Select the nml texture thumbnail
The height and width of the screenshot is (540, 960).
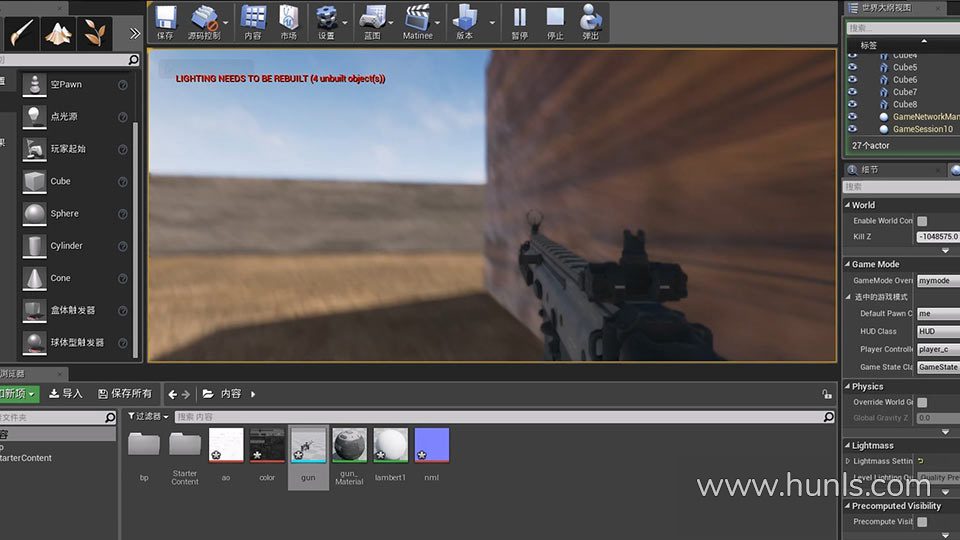click(432, 446)
